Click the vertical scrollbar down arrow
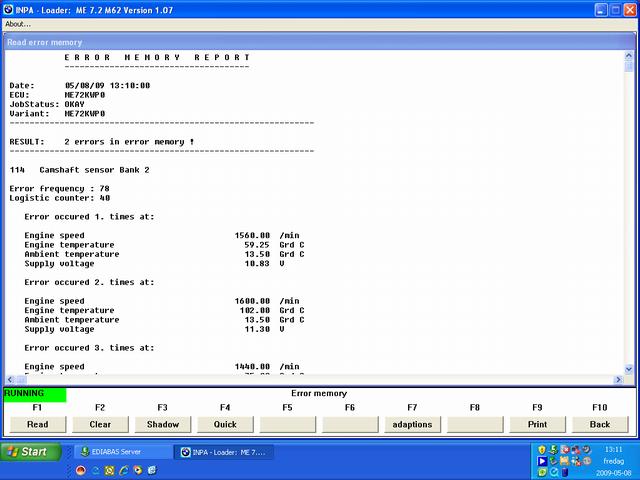Viewport: 640px width, 480px height. (x=630, y=369)
